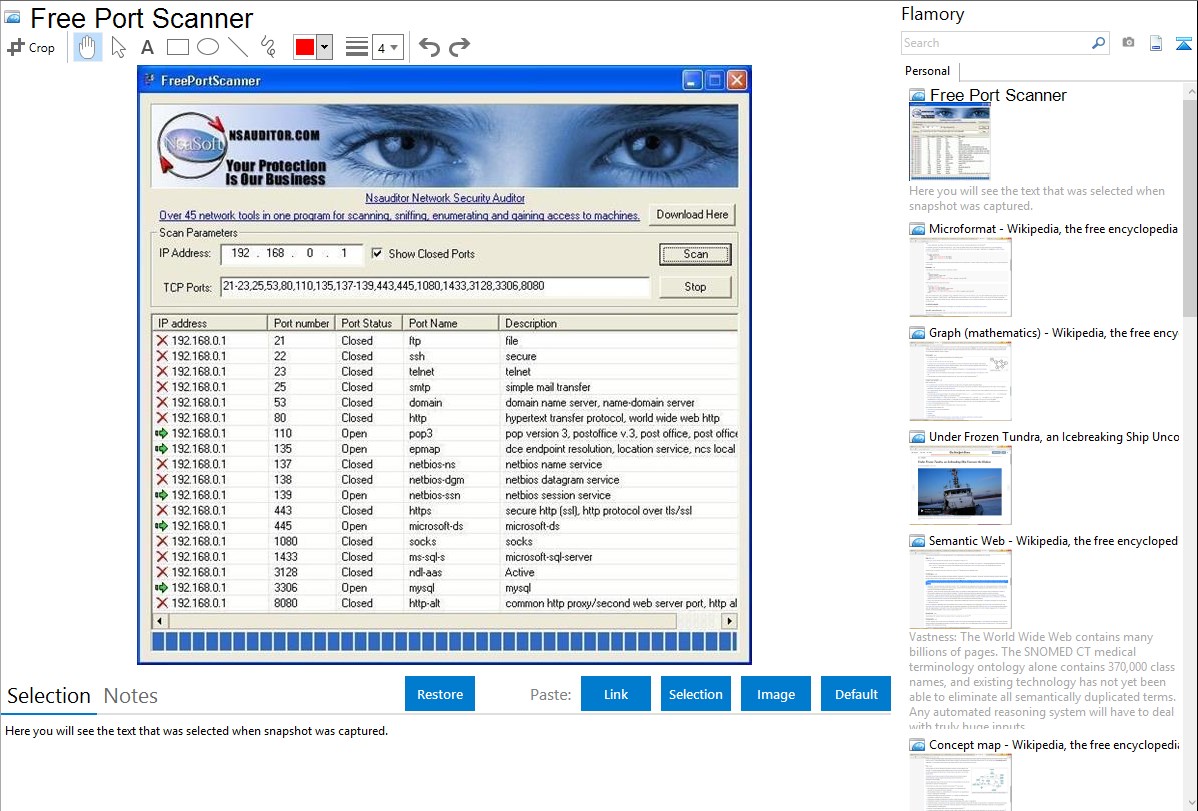Click the search magnifier icon

1098,43
